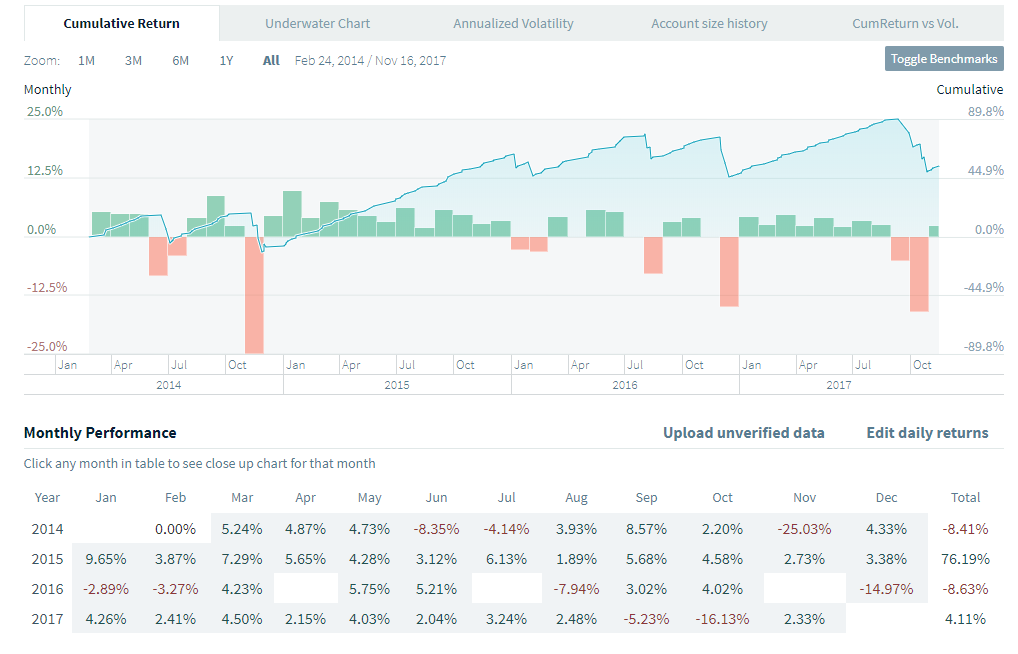
Task: Click the 2017 year timeline segment
Action: pyautogui.click(x=840, y=385)
